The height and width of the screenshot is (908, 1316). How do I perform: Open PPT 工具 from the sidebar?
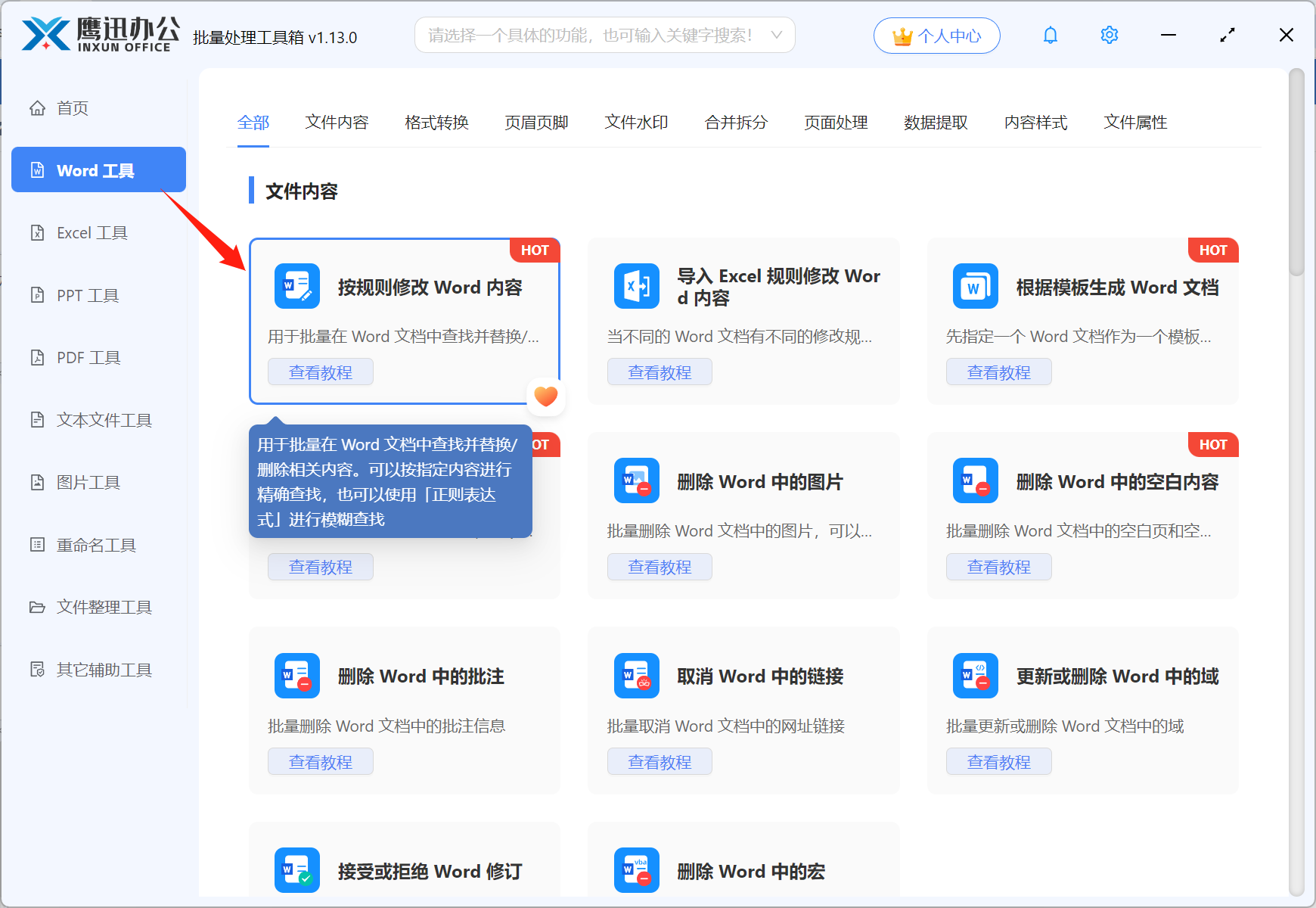coord(86,295)
